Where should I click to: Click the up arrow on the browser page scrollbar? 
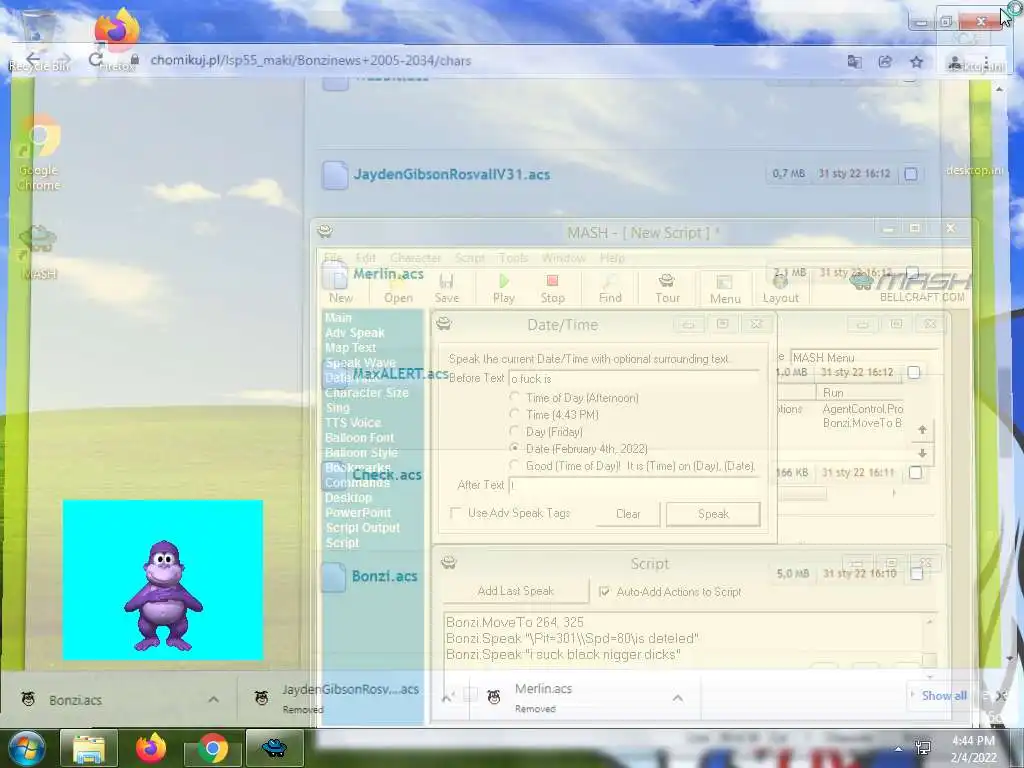coord(999,89)
